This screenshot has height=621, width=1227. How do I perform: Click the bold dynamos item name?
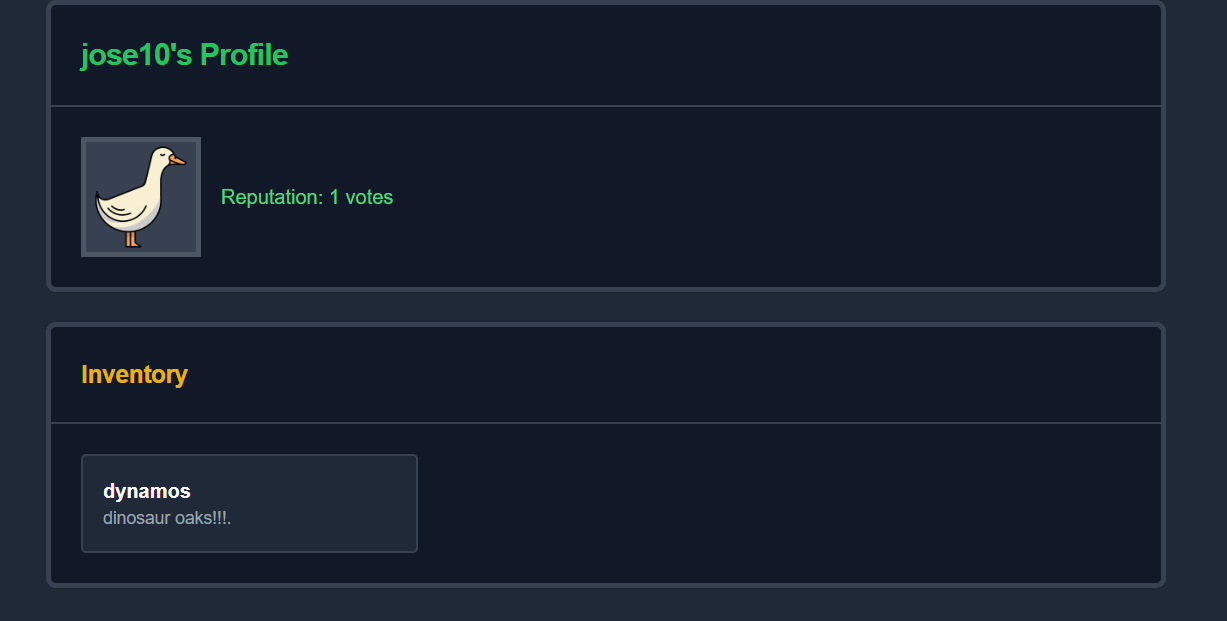[x=147, y=491]
